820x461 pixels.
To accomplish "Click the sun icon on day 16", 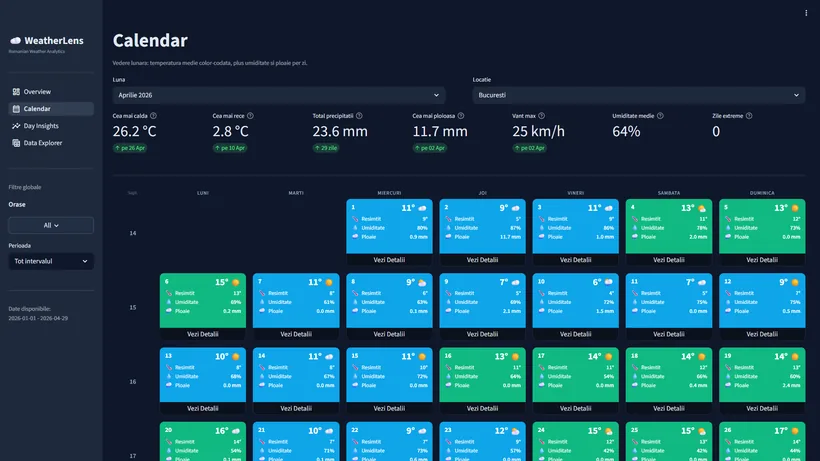I will (516, 356).
